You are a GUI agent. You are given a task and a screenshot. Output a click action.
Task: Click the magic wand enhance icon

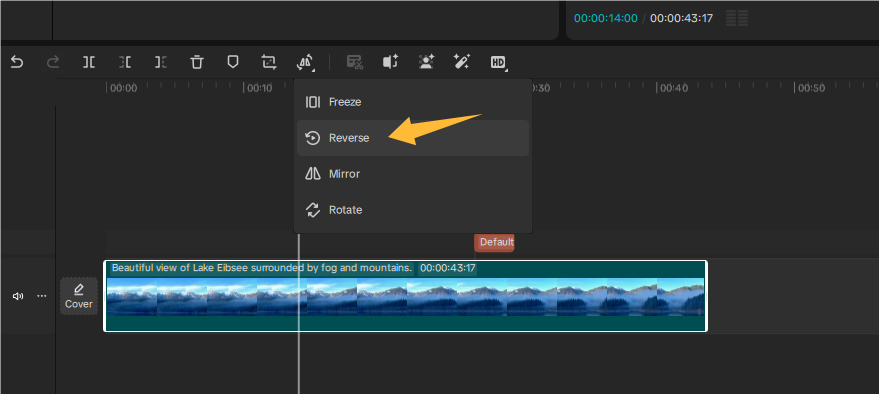click(x=462, y=62)
